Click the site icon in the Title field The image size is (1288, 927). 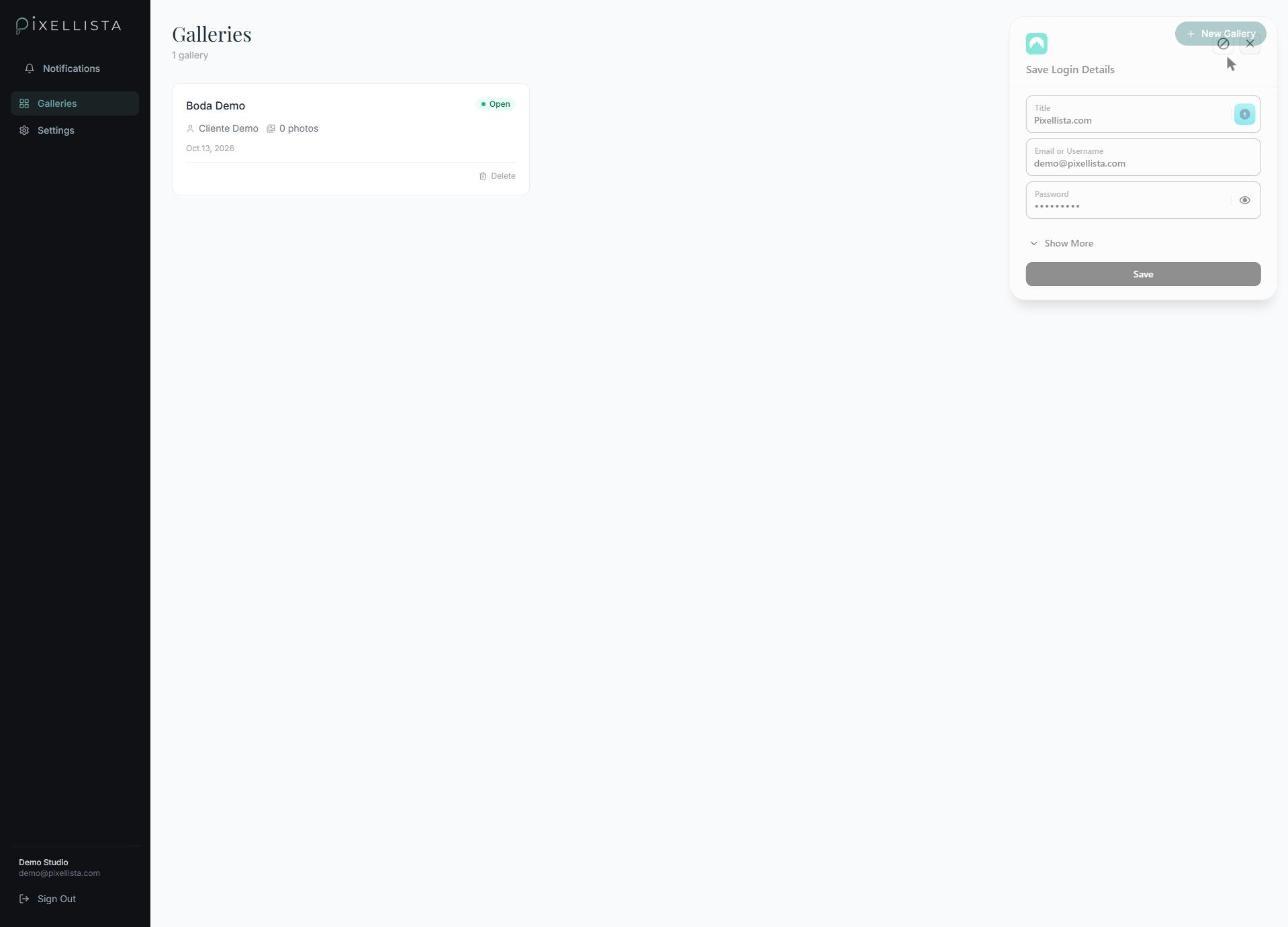(x=1244, y=114)
